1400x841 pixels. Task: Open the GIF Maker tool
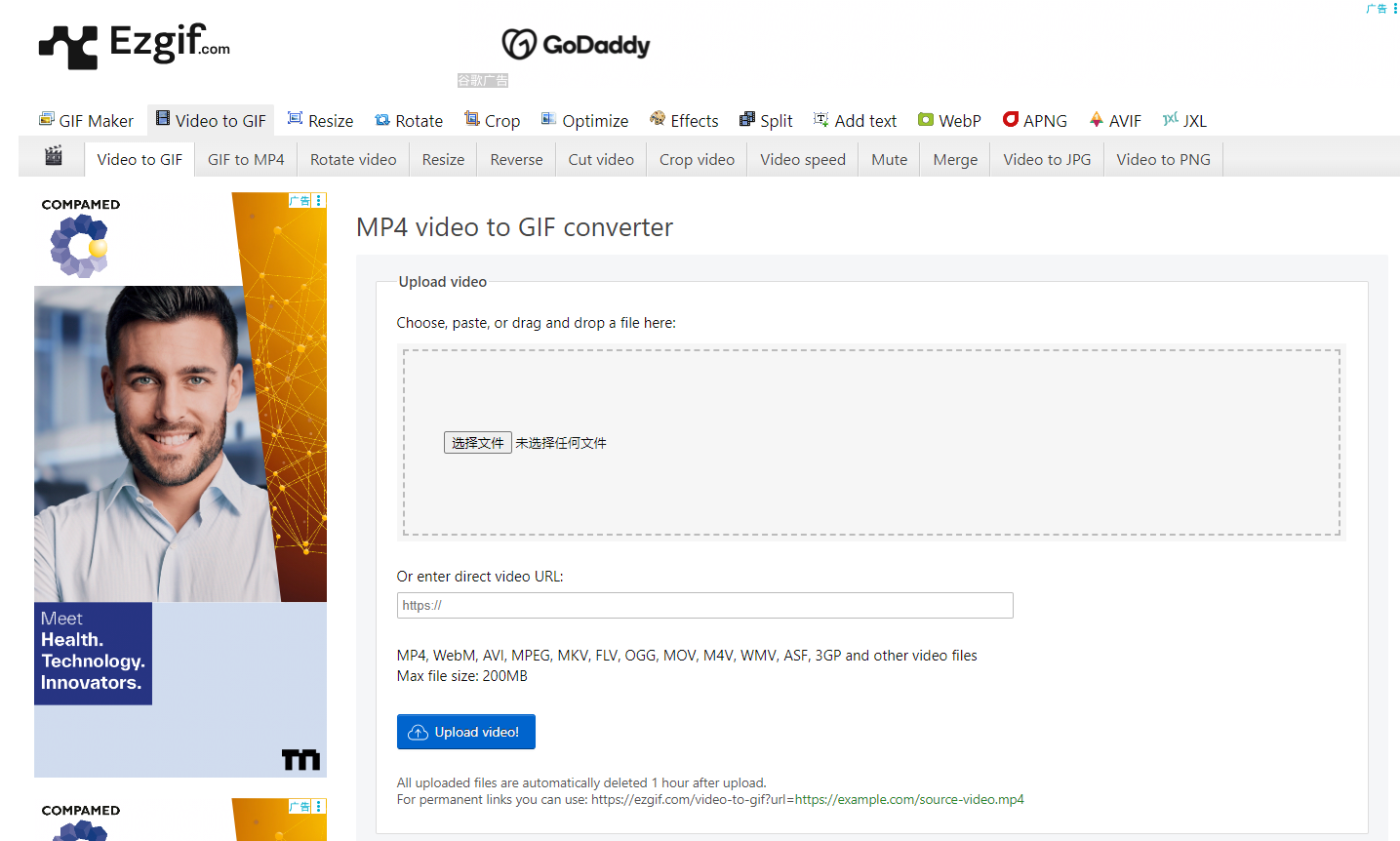pyautogui.click(x=86, y=121)
